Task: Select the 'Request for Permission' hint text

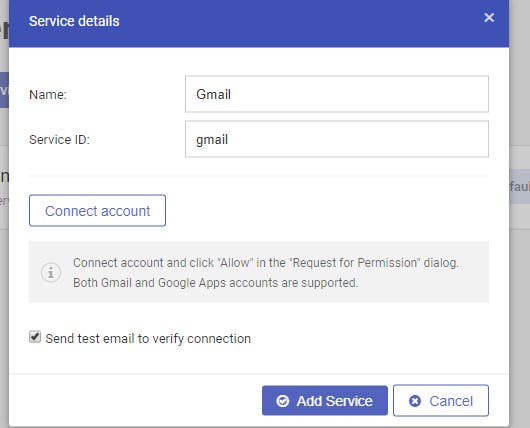Action: tap(355, 263)
